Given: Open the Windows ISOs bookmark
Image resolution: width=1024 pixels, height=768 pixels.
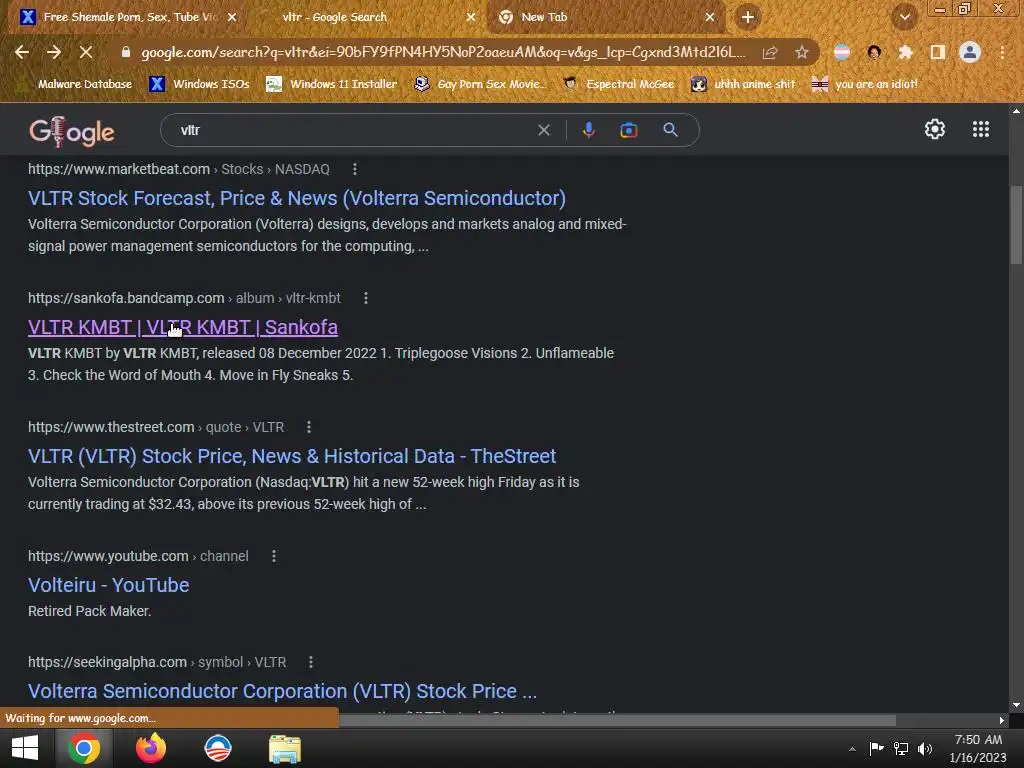Looking at the screenshot, I should [199, 84].
